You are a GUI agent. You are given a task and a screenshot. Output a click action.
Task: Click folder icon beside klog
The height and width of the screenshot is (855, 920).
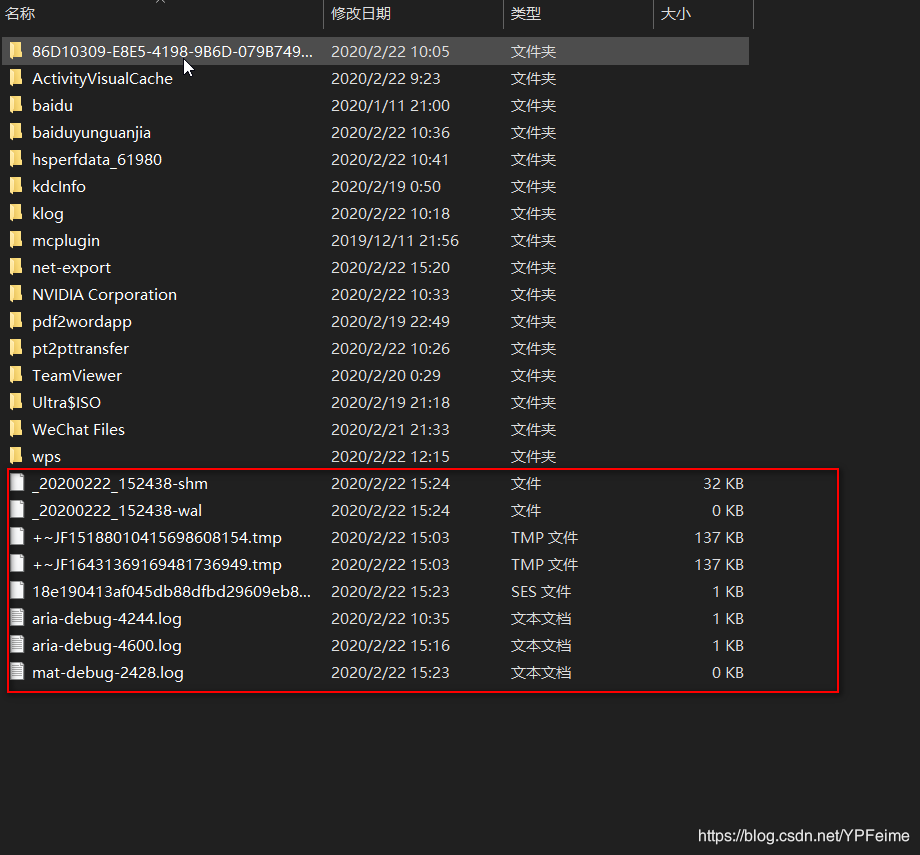point(16,212)
